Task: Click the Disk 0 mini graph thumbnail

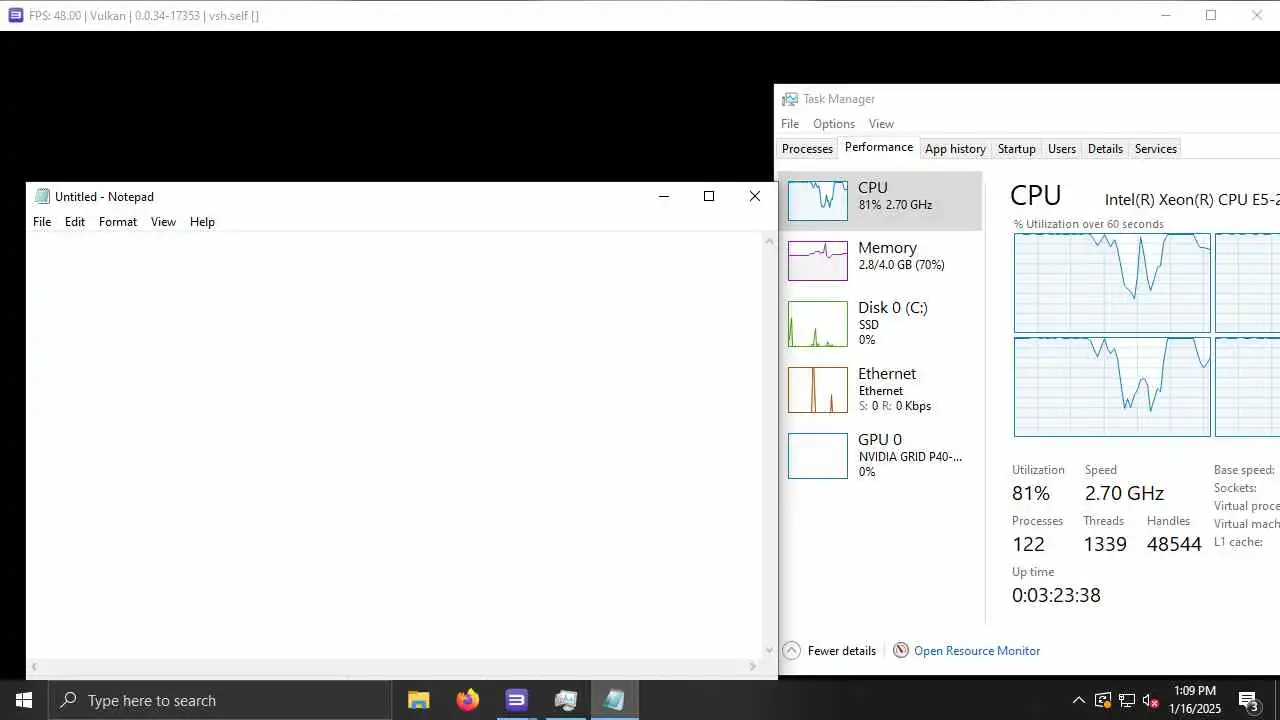Action: (818, 324)
